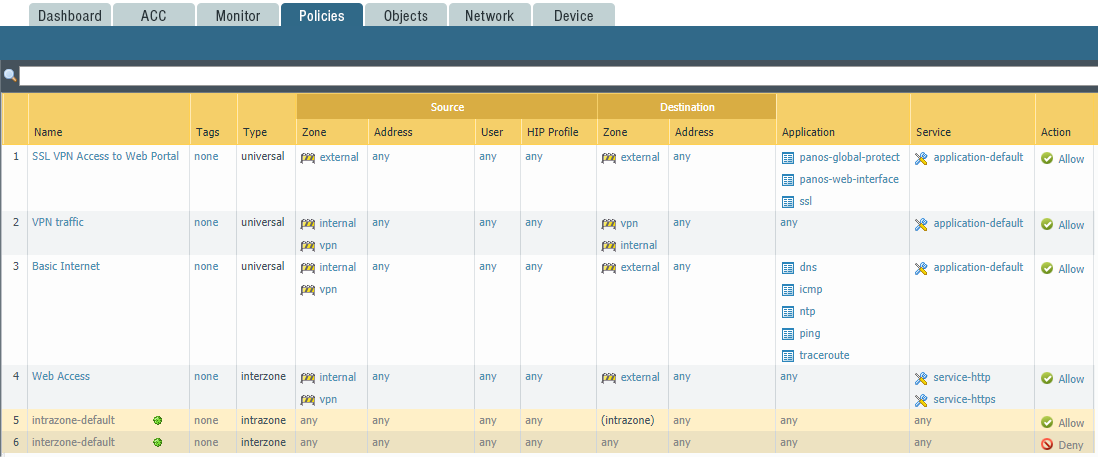Click the destination internal zone icon in VPN traffic
1098x457 pixels.
coord(609,246)
